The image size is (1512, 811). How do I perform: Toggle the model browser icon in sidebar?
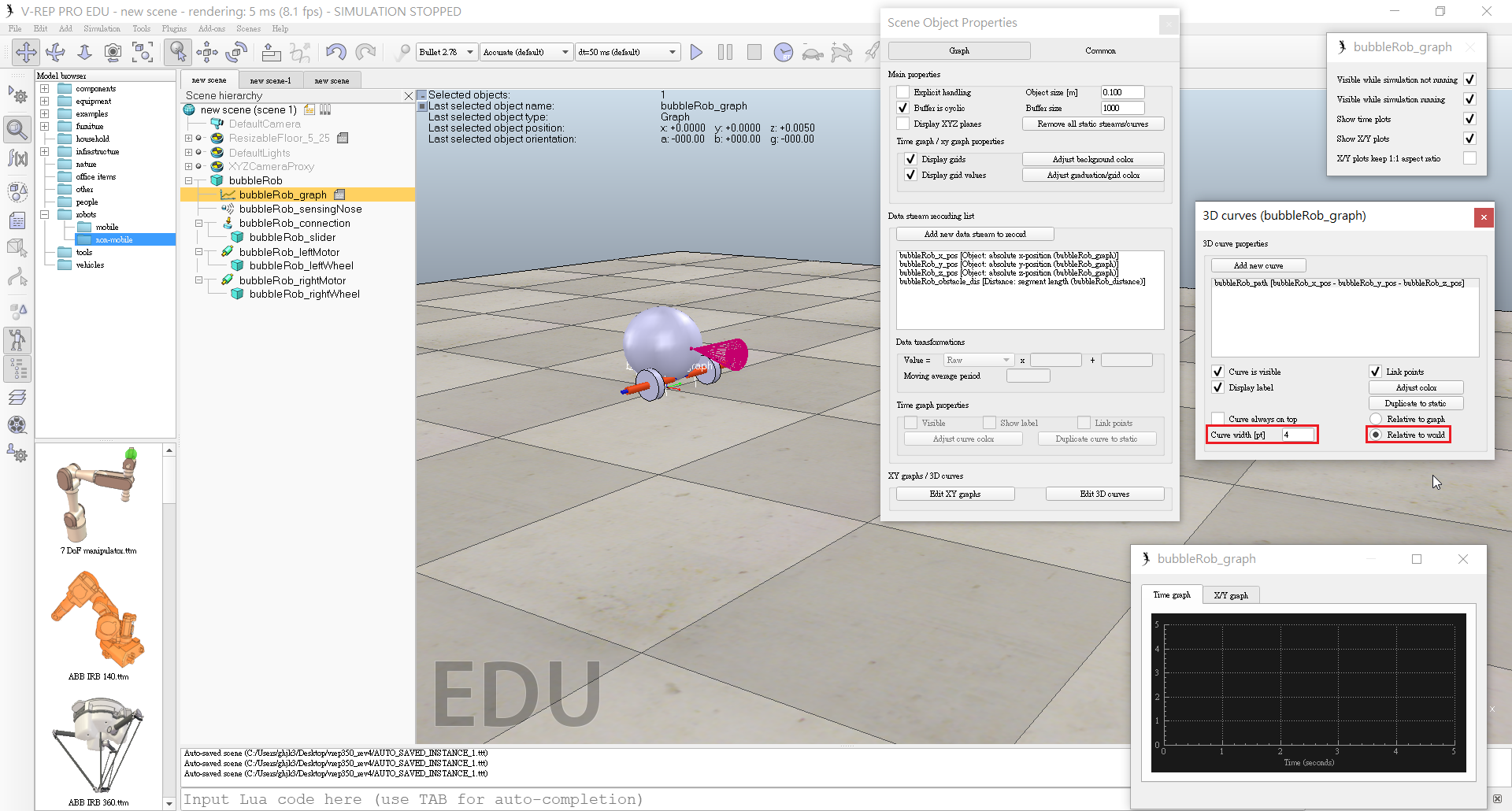pos(17,340)
